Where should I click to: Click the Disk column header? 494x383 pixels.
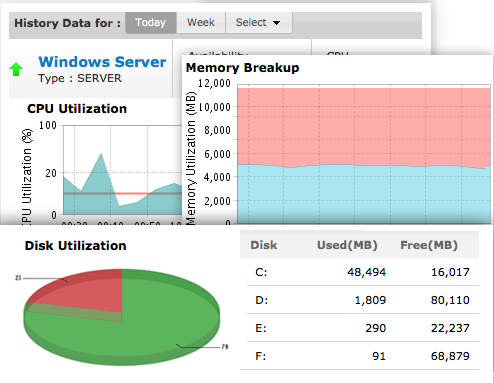click(264, 245)
